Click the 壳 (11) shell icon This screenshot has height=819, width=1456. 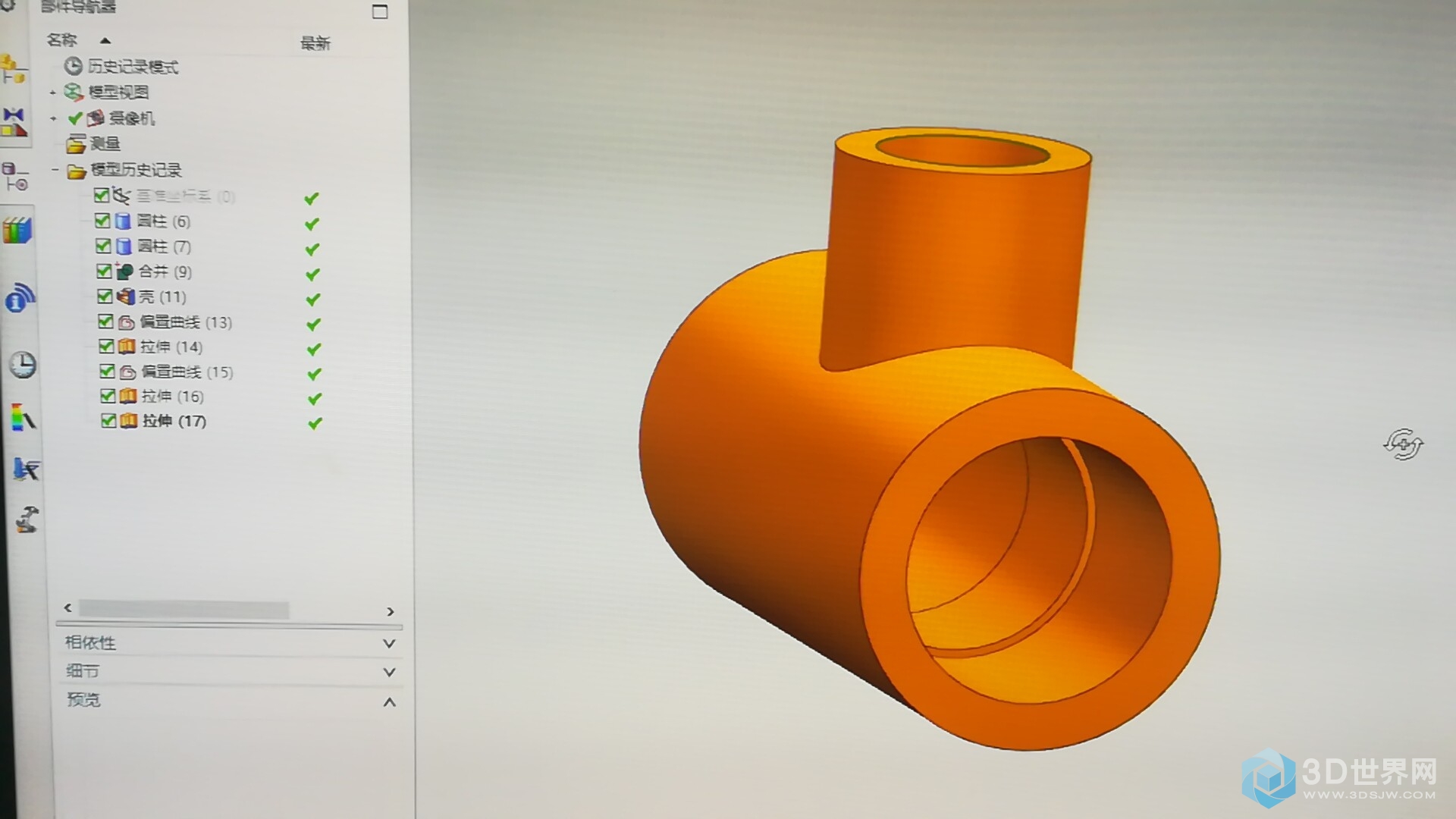125,297
